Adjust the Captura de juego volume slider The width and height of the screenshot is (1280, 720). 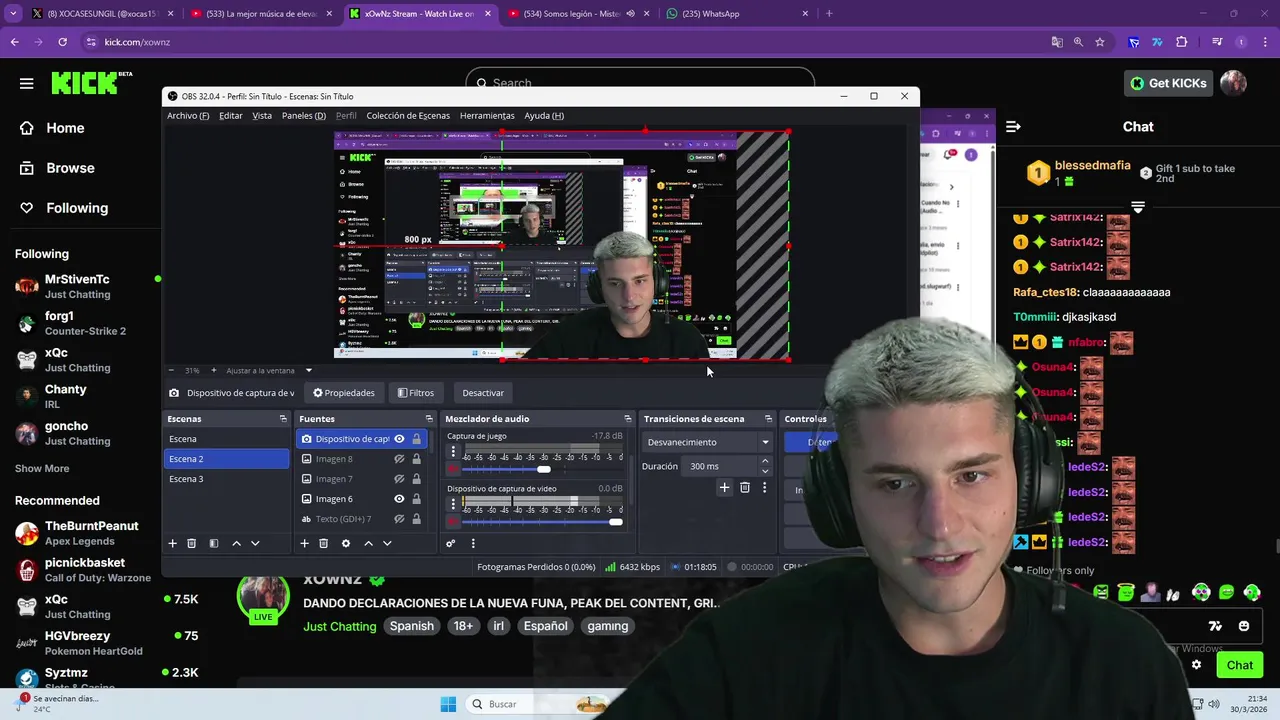(543, 469)
